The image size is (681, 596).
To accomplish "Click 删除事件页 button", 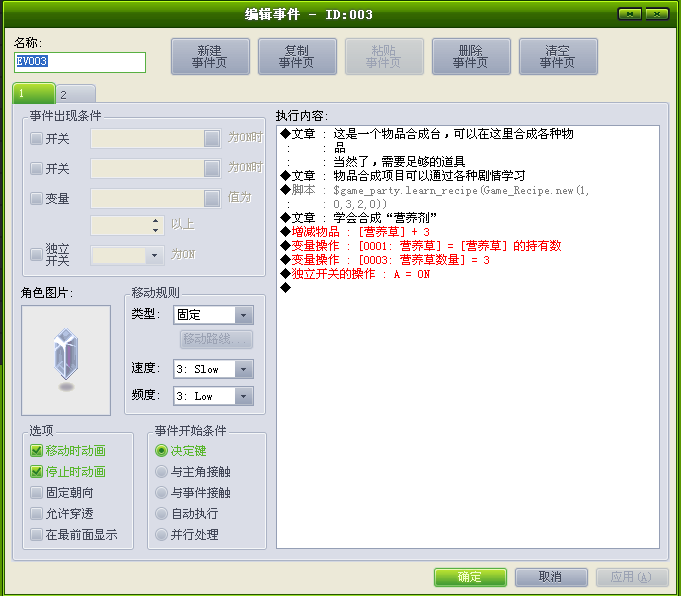I will point(471,56).
